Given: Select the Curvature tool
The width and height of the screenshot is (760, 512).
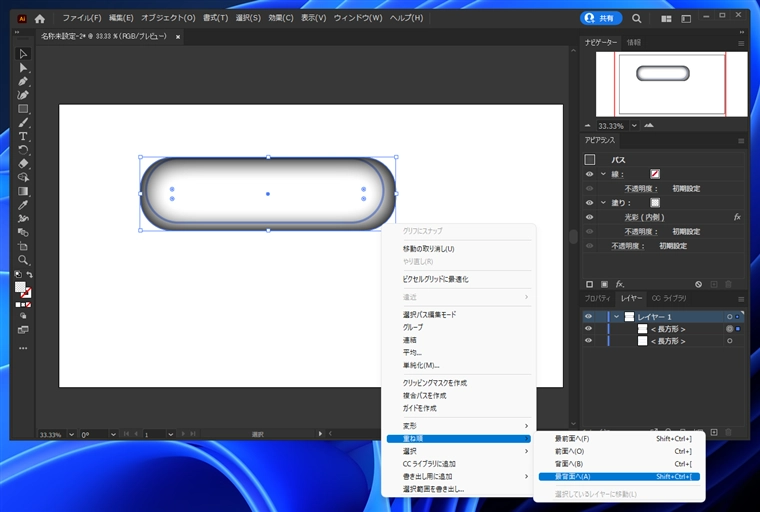Looking at the screenshot, I should [x=23, y=95].
